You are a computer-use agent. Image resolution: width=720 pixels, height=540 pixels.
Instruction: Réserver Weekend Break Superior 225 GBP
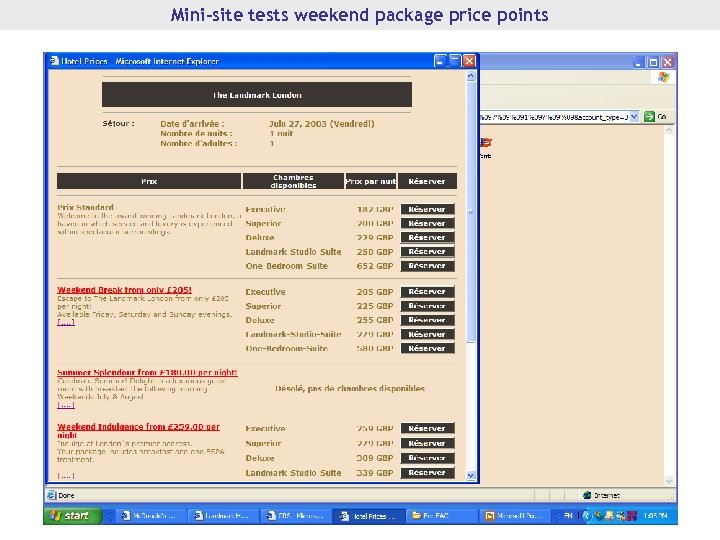pos(428,306)
